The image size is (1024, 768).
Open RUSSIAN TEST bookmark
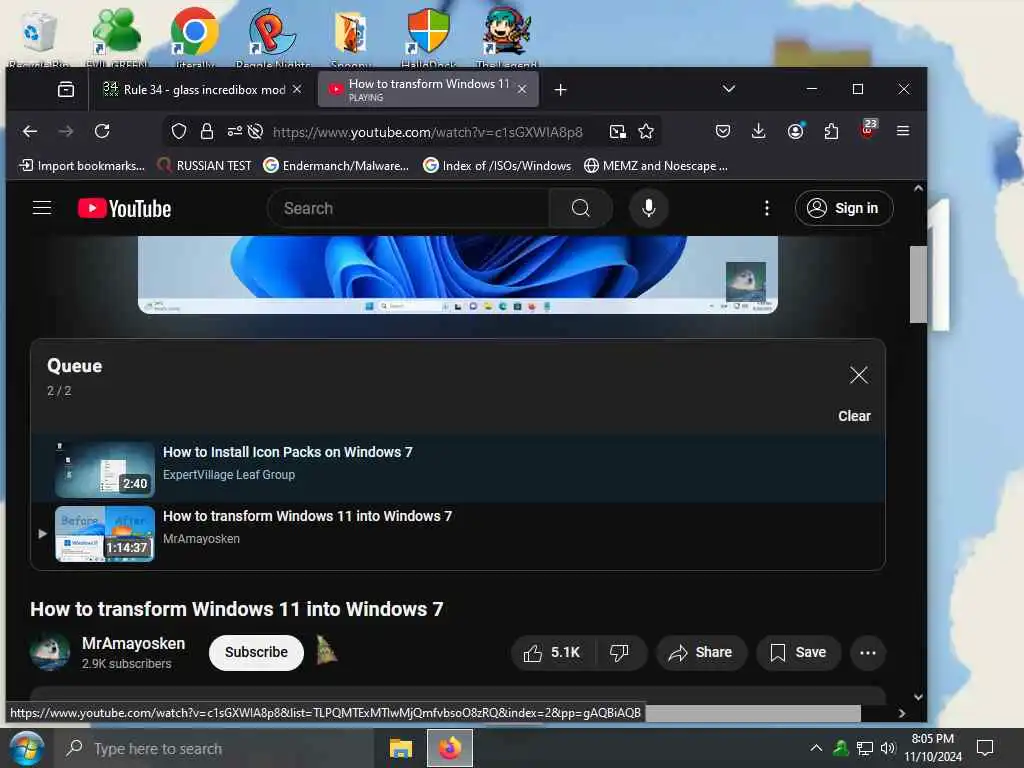tap(204, 166)
